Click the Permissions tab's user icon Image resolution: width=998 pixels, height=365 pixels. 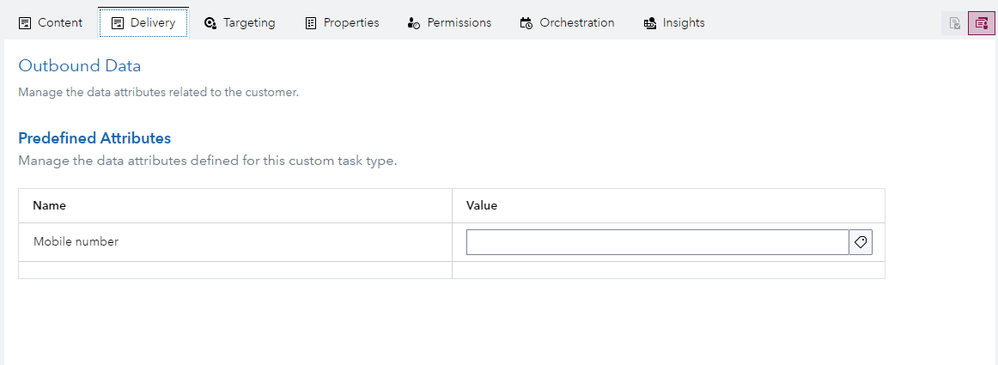click(413, 23)
